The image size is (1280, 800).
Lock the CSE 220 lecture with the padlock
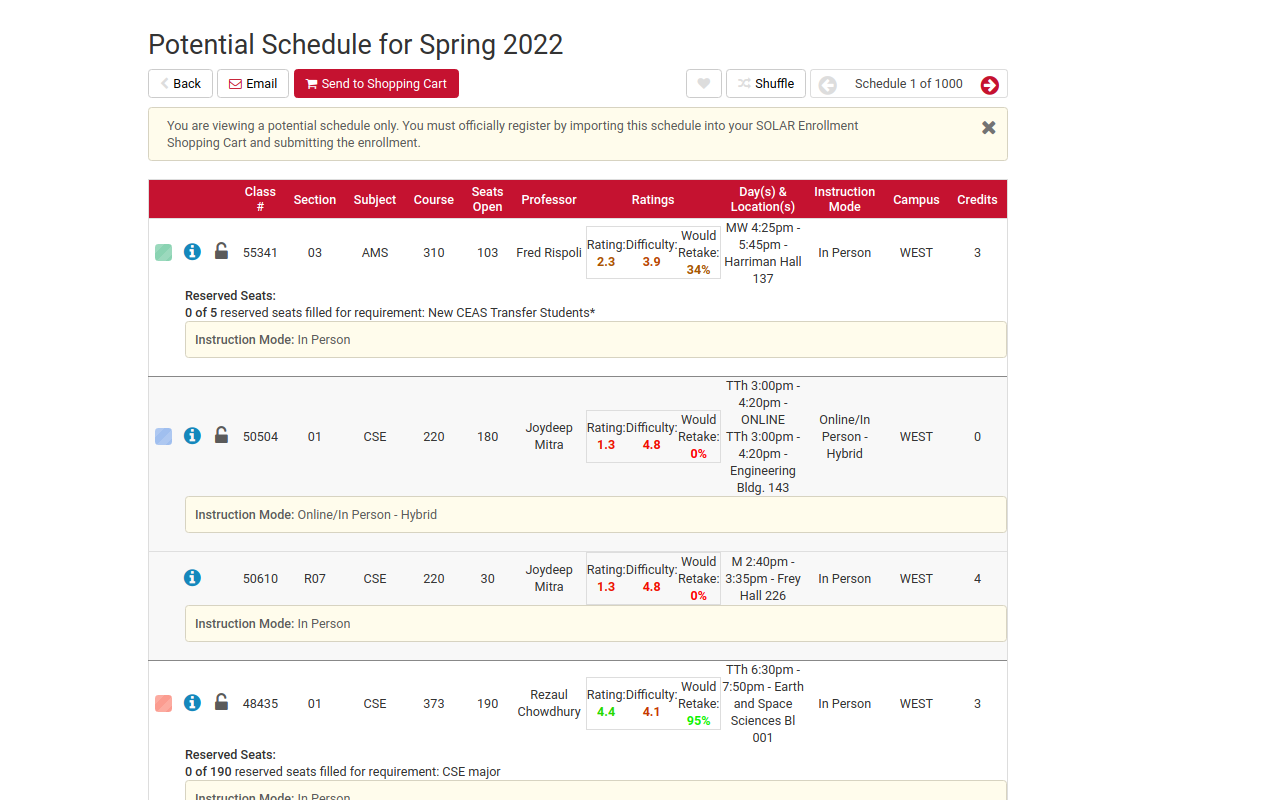[221, 436]
